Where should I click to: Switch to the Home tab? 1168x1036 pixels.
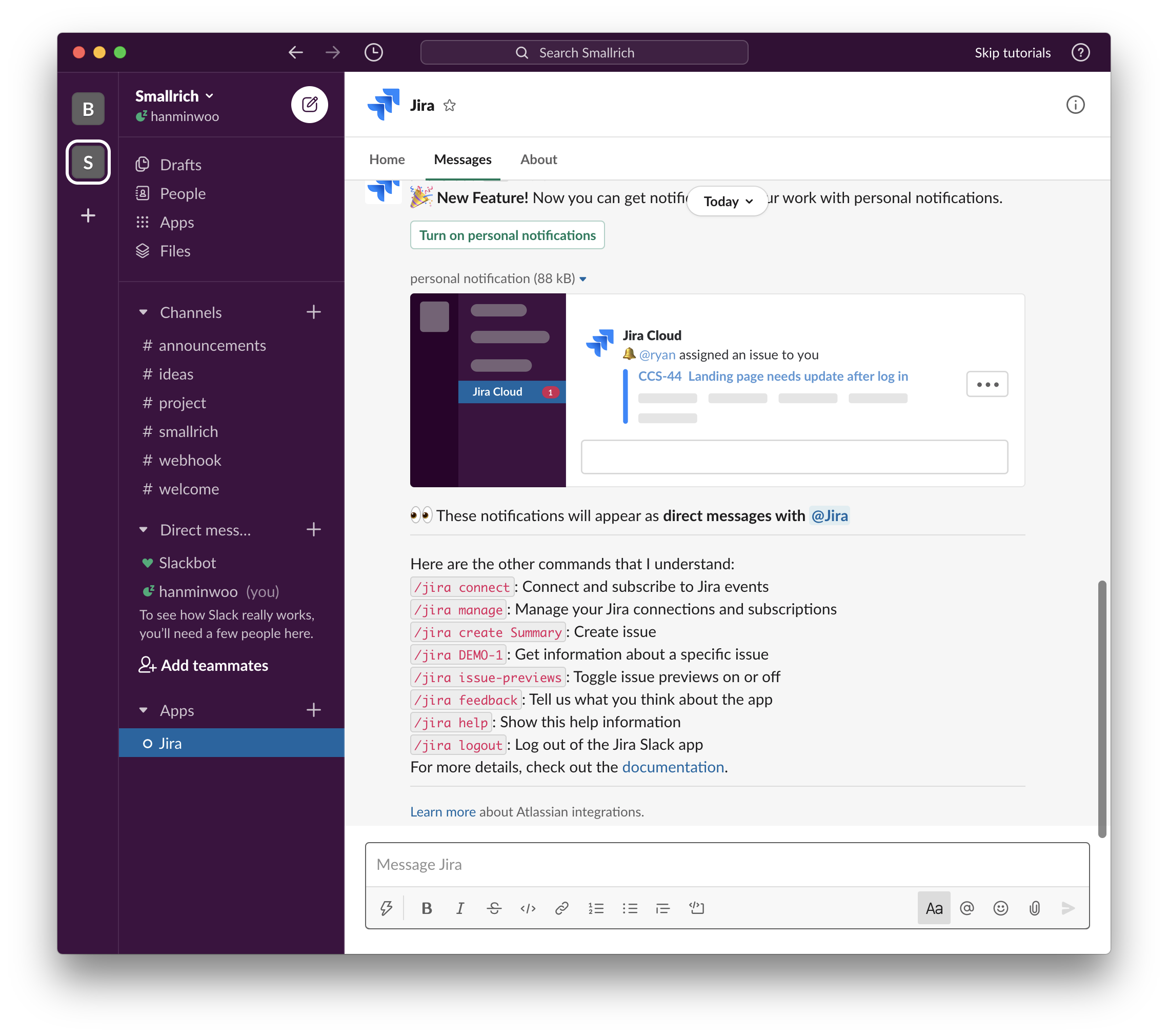click(x=387, y=160)
